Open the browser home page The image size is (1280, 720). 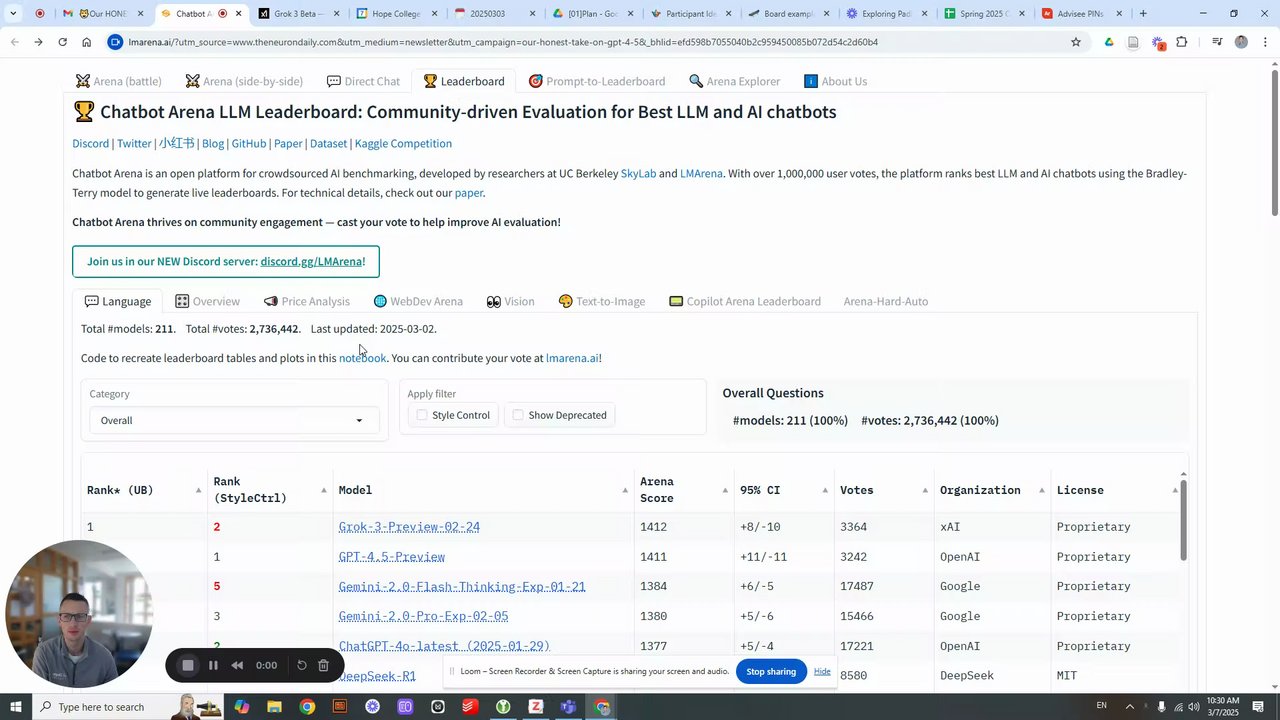(87, 42)
